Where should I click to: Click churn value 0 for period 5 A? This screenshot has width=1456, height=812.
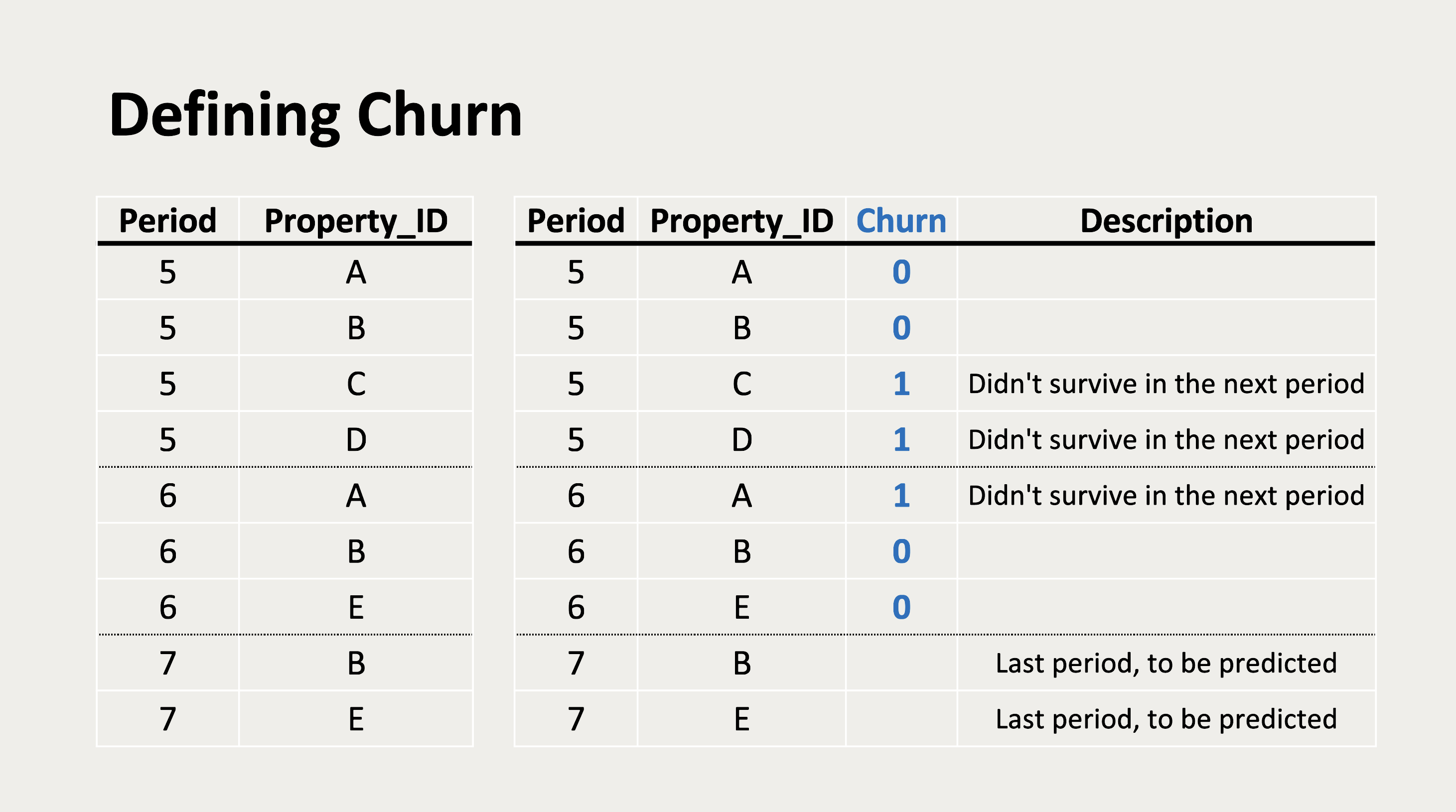(x=901, y=272)
